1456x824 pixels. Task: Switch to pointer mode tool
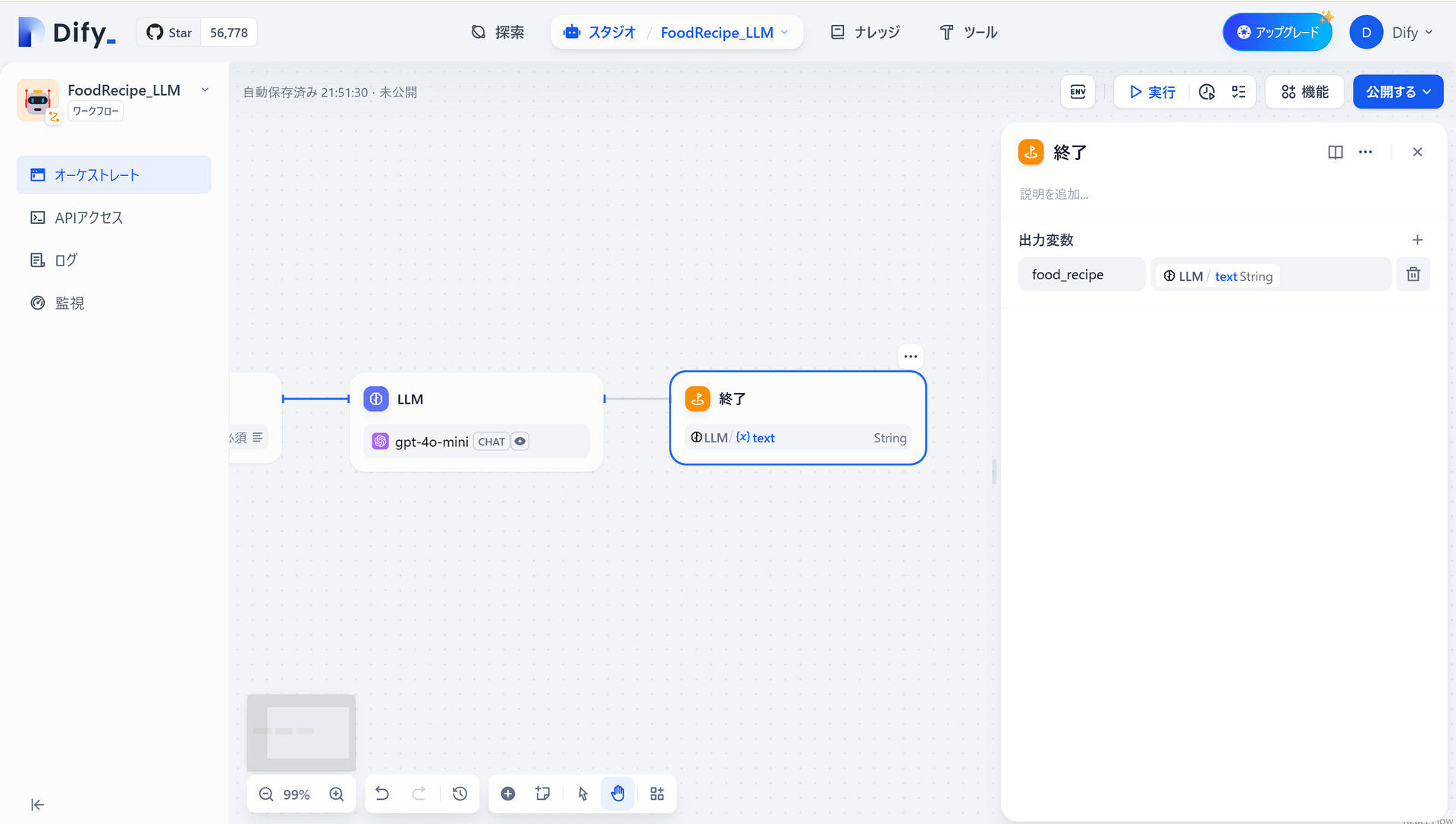click(x=582, y=794)
